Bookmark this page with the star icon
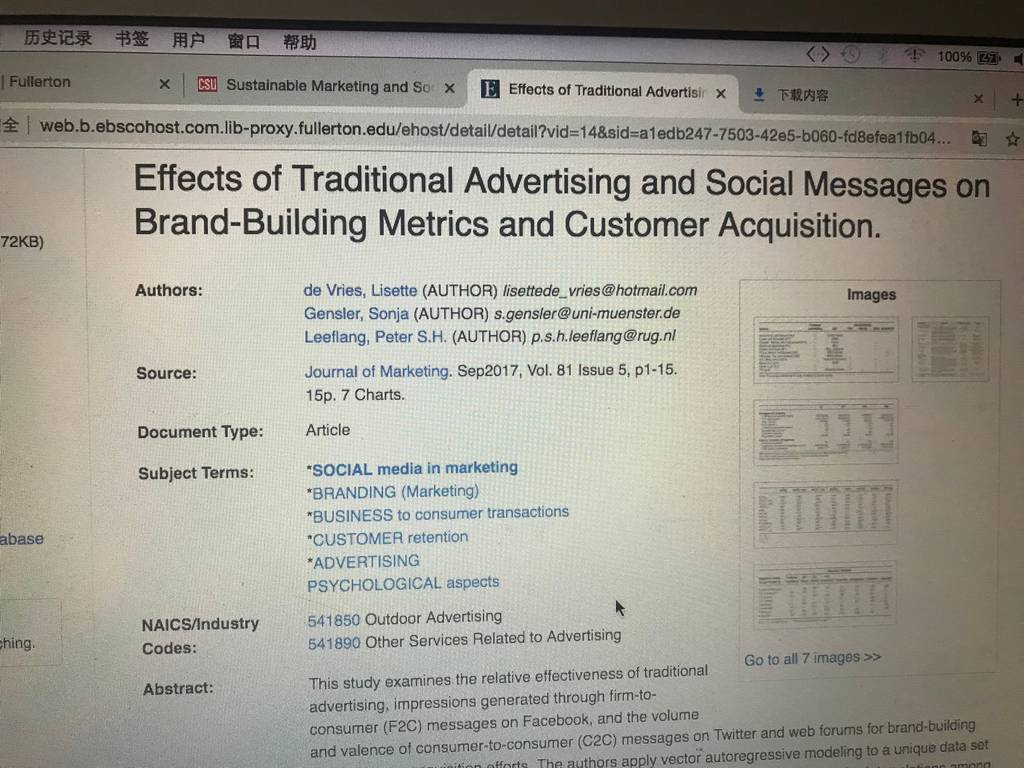 (x=1012, y=138)
